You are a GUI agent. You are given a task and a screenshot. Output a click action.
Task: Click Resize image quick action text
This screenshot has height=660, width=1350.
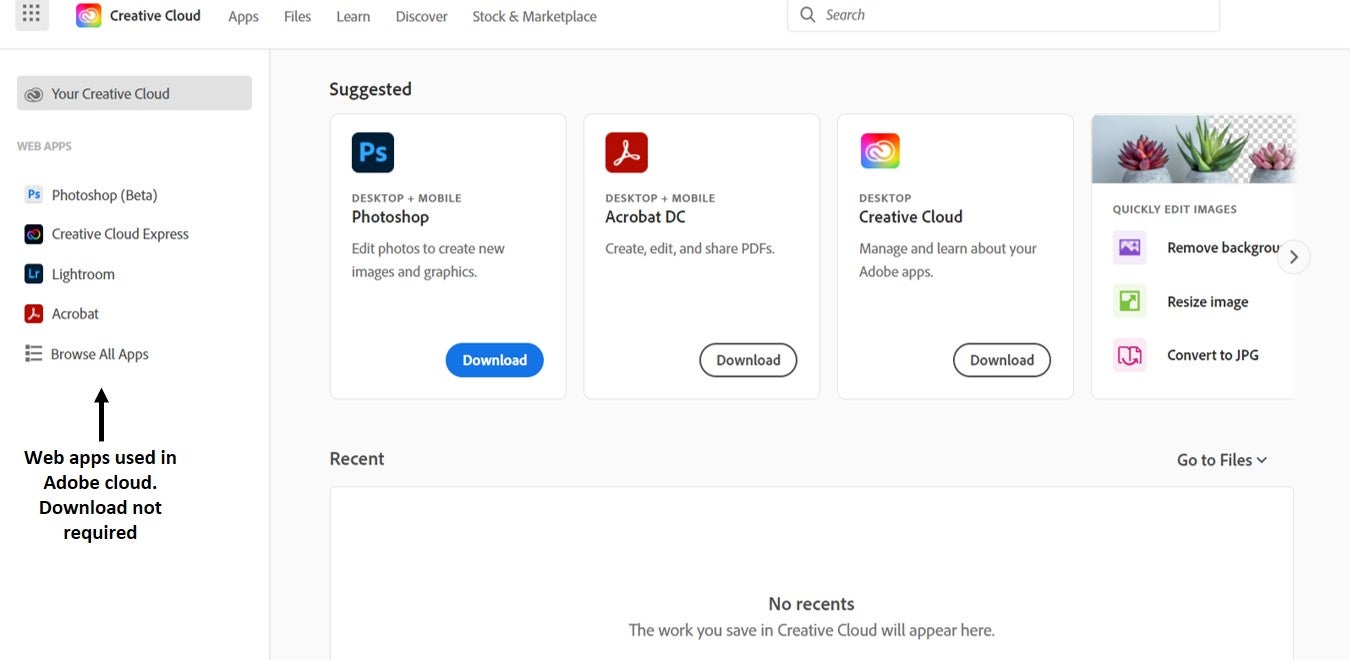pyautogui.click(x=1208, y=302)
